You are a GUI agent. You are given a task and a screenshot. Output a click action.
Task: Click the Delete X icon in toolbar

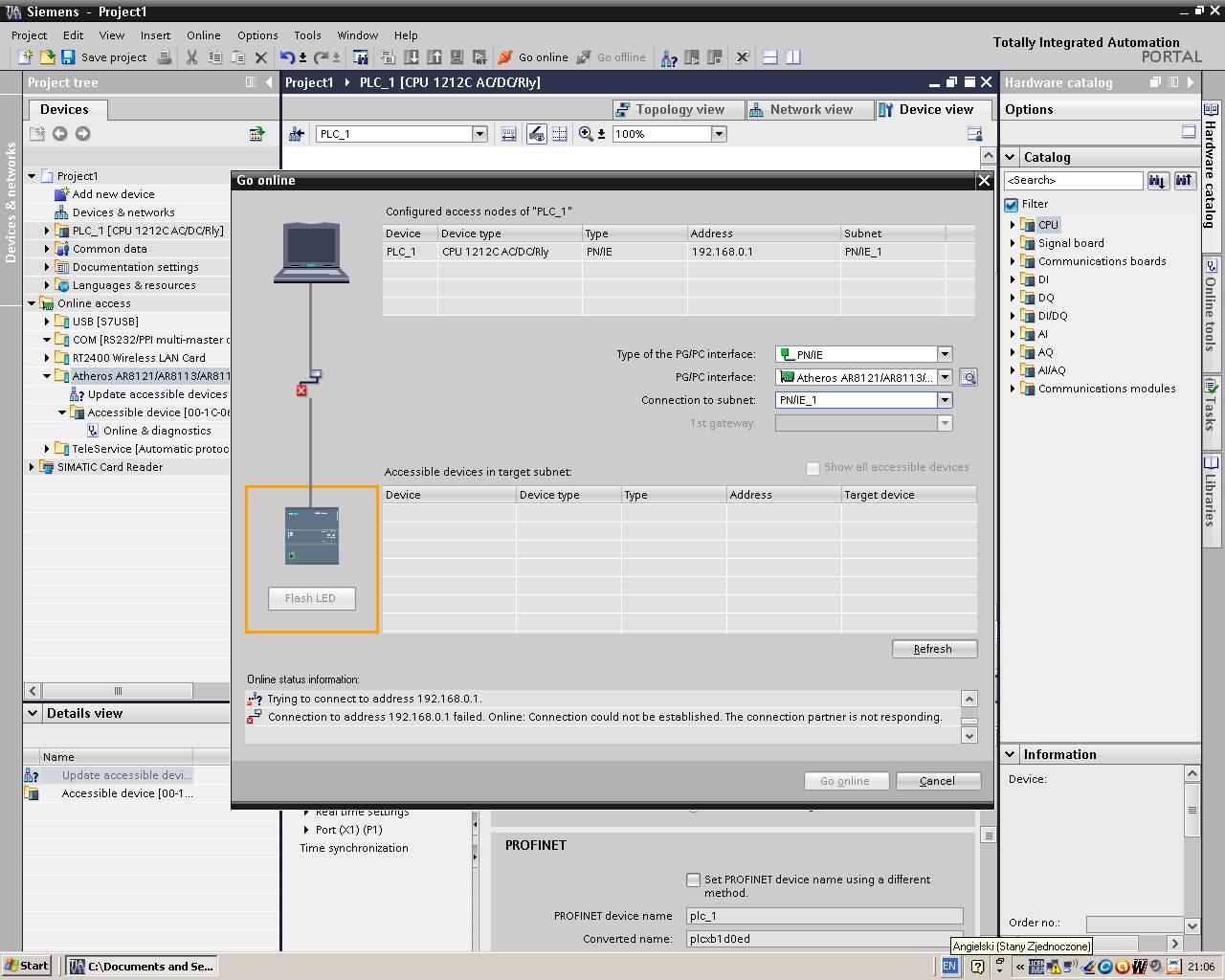coord(260,57)
